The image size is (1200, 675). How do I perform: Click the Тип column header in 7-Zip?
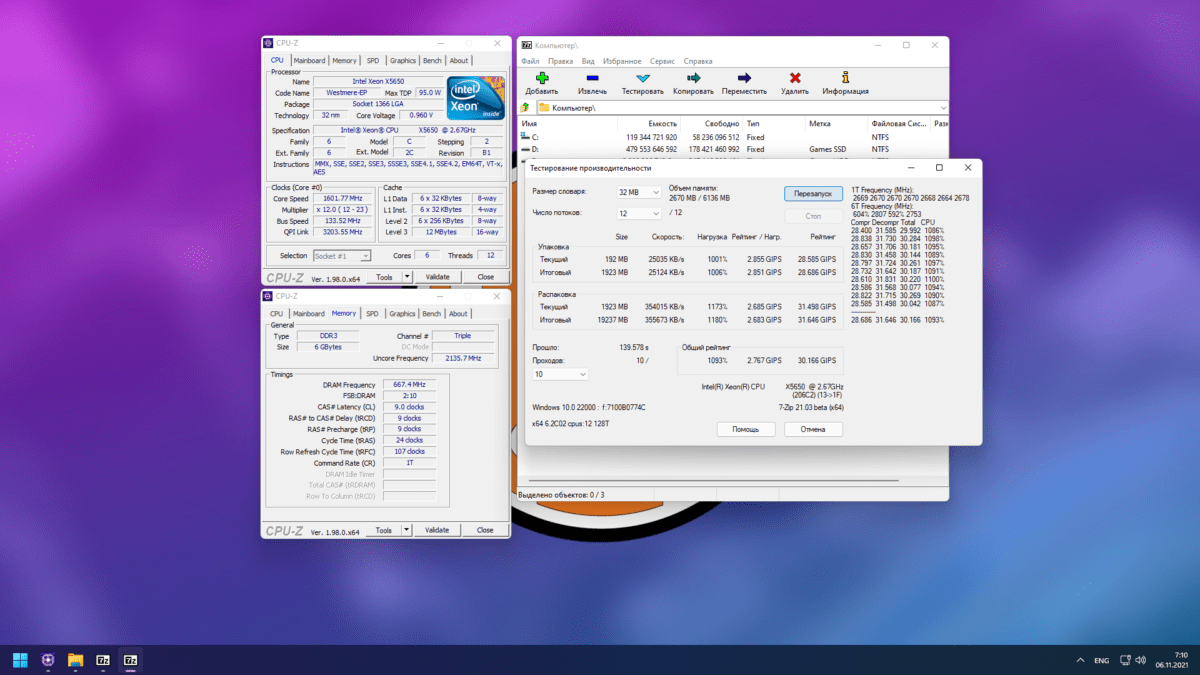pos(775,124)
